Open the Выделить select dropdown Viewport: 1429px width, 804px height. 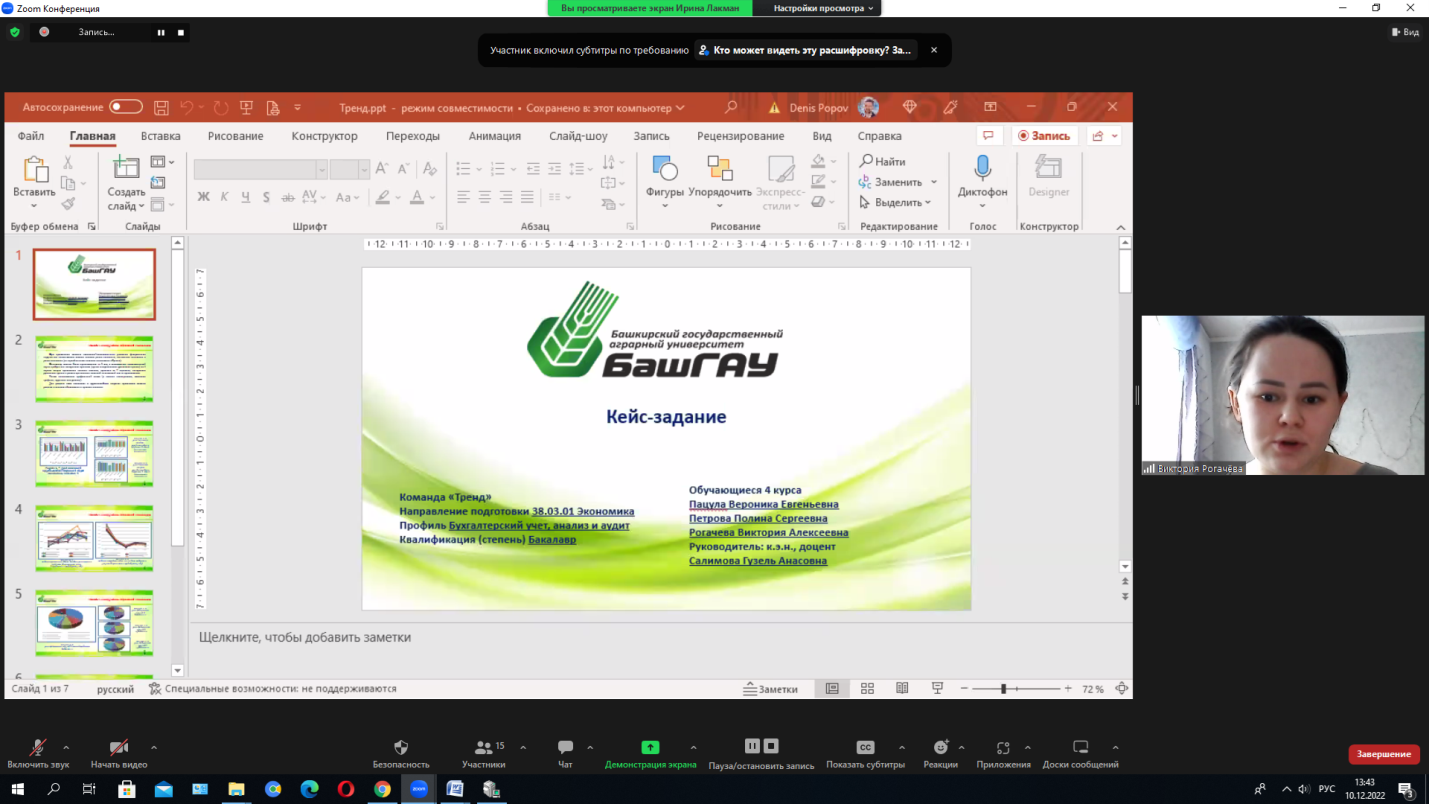896,202
